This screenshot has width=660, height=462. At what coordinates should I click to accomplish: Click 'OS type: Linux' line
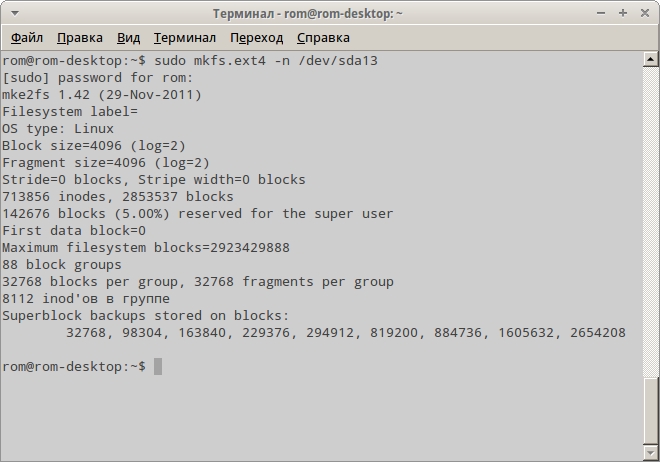pos(58,129)
